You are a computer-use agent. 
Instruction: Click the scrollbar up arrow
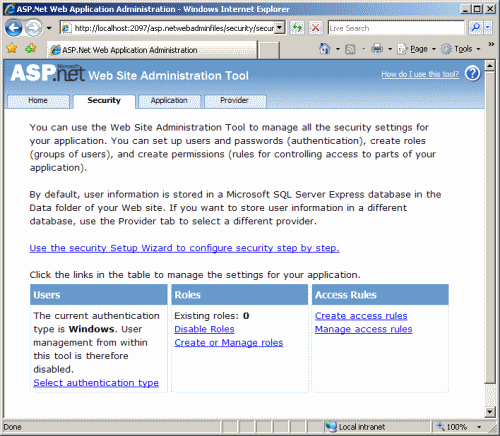489,66
